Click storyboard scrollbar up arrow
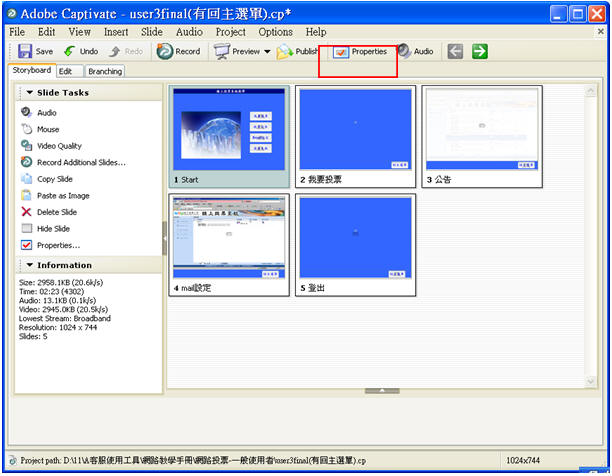The height and width of the screenshot is (476, 612). (x=591, y=91)
